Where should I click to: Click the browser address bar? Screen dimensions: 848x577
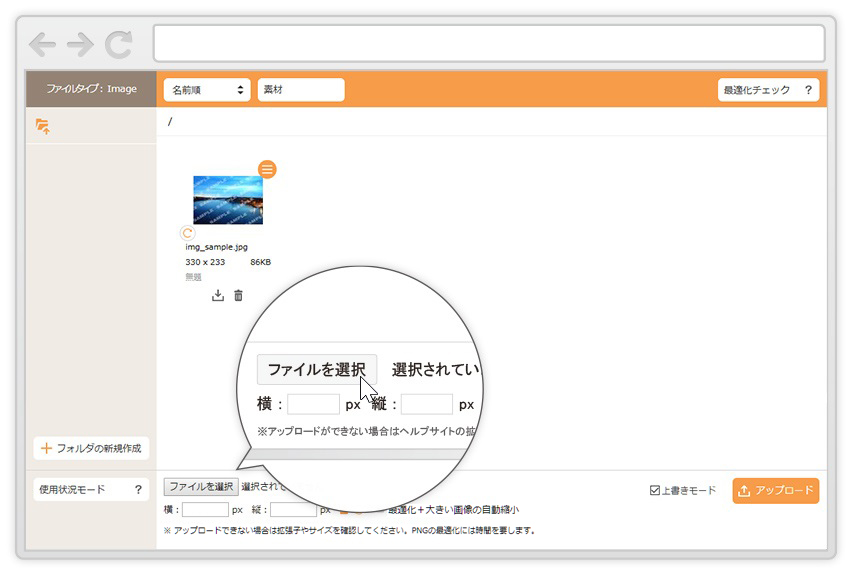(488, 44)
